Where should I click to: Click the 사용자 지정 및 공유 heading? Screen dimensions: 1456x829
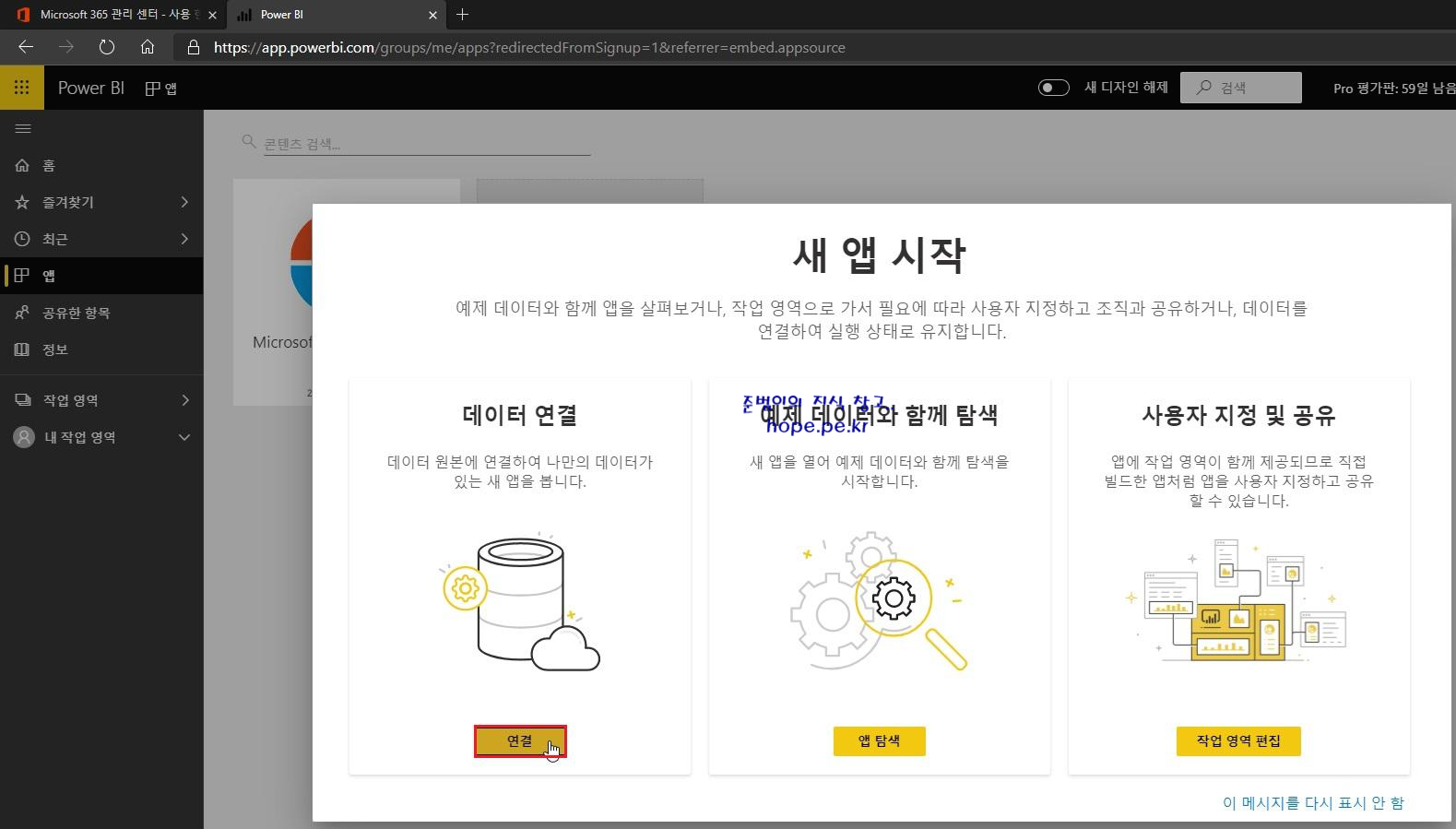pos(1238,415)
